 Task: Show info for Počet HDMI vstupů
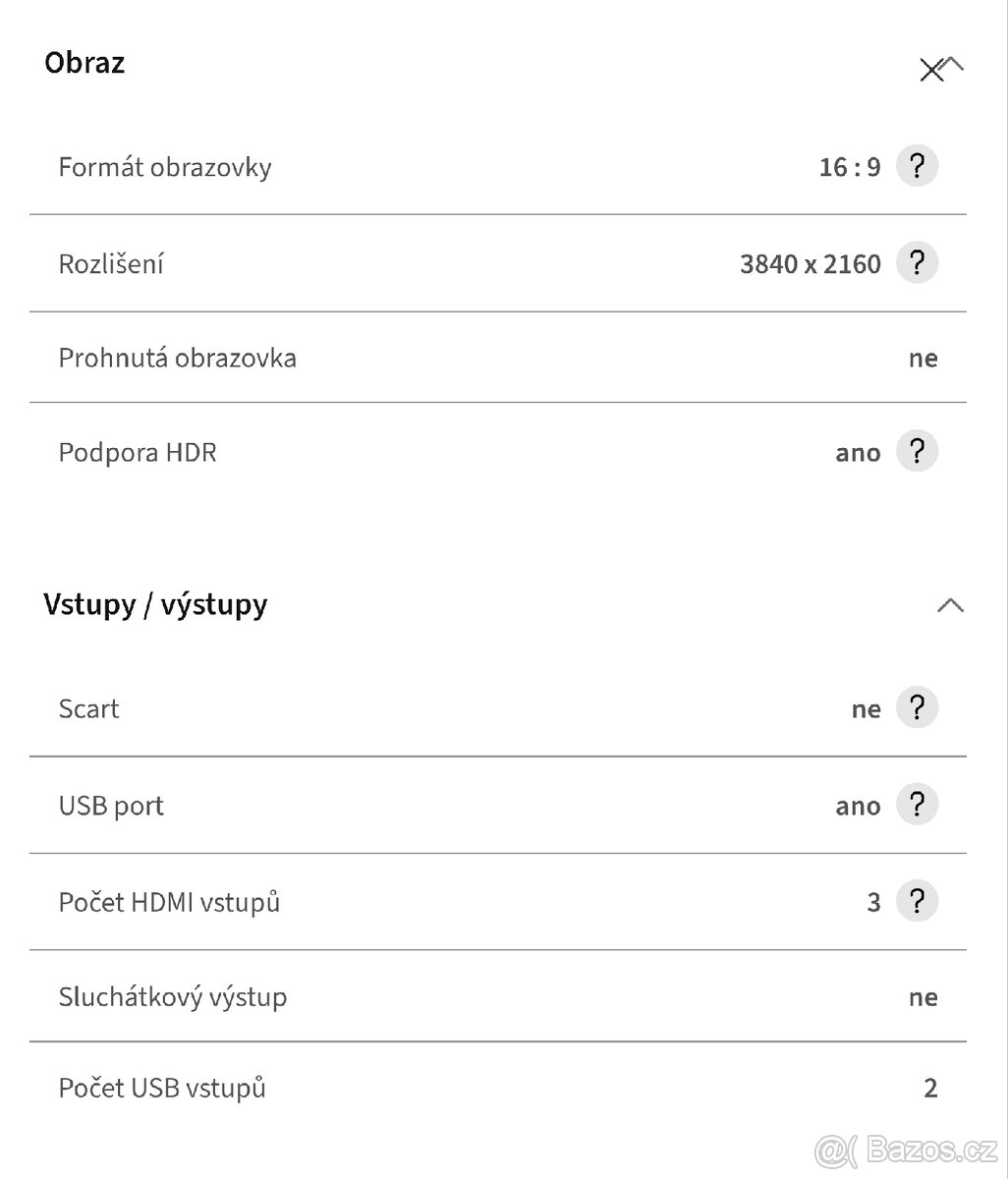917,901
